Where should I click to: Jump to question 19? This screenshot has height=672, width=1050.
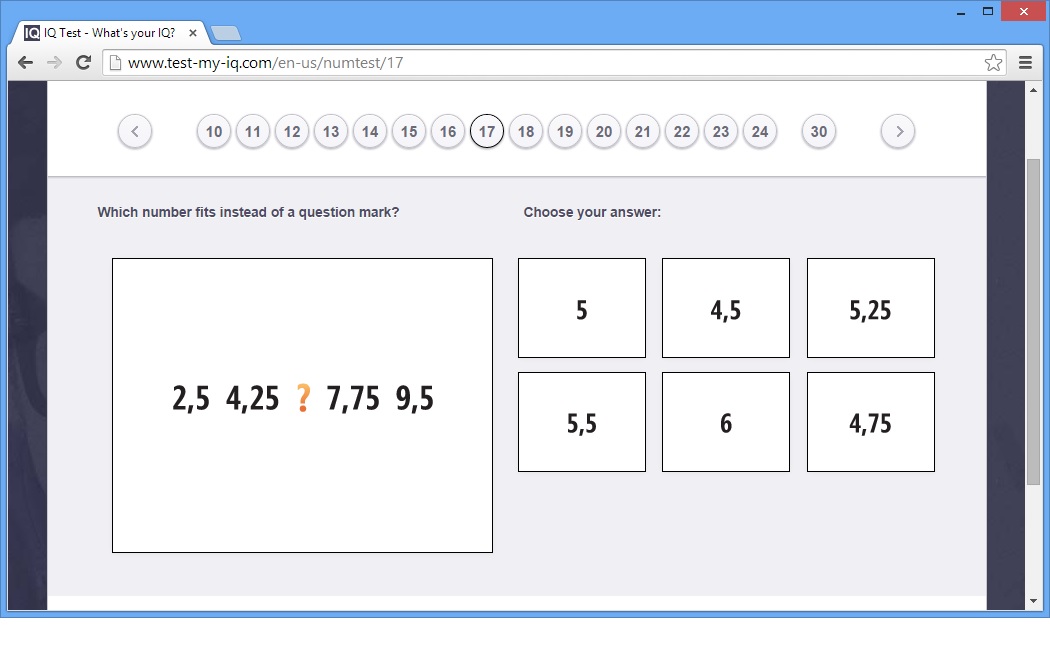(565, 131)
